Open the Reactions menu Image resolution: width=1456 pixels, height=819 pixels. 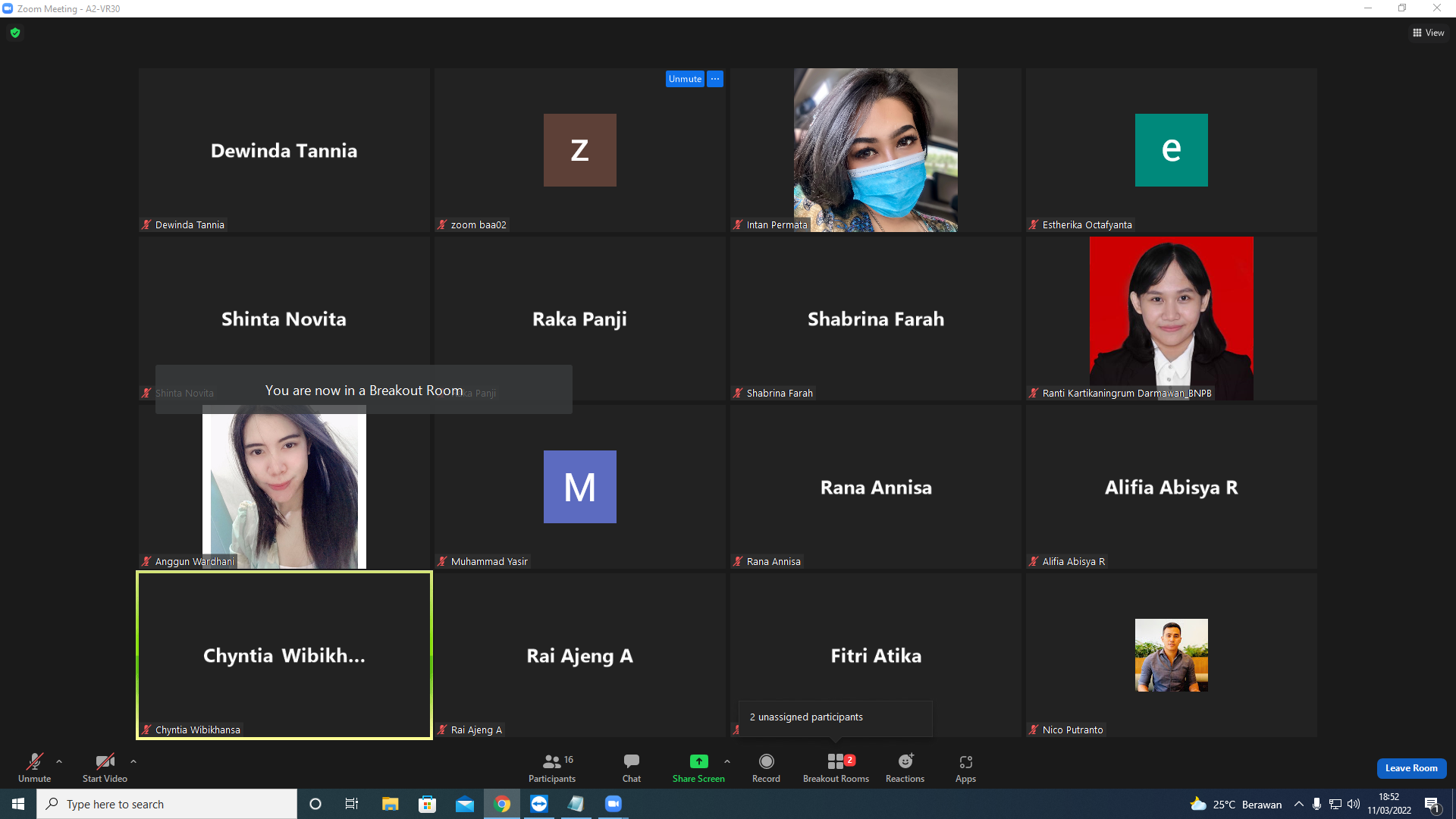coord(905,767)
